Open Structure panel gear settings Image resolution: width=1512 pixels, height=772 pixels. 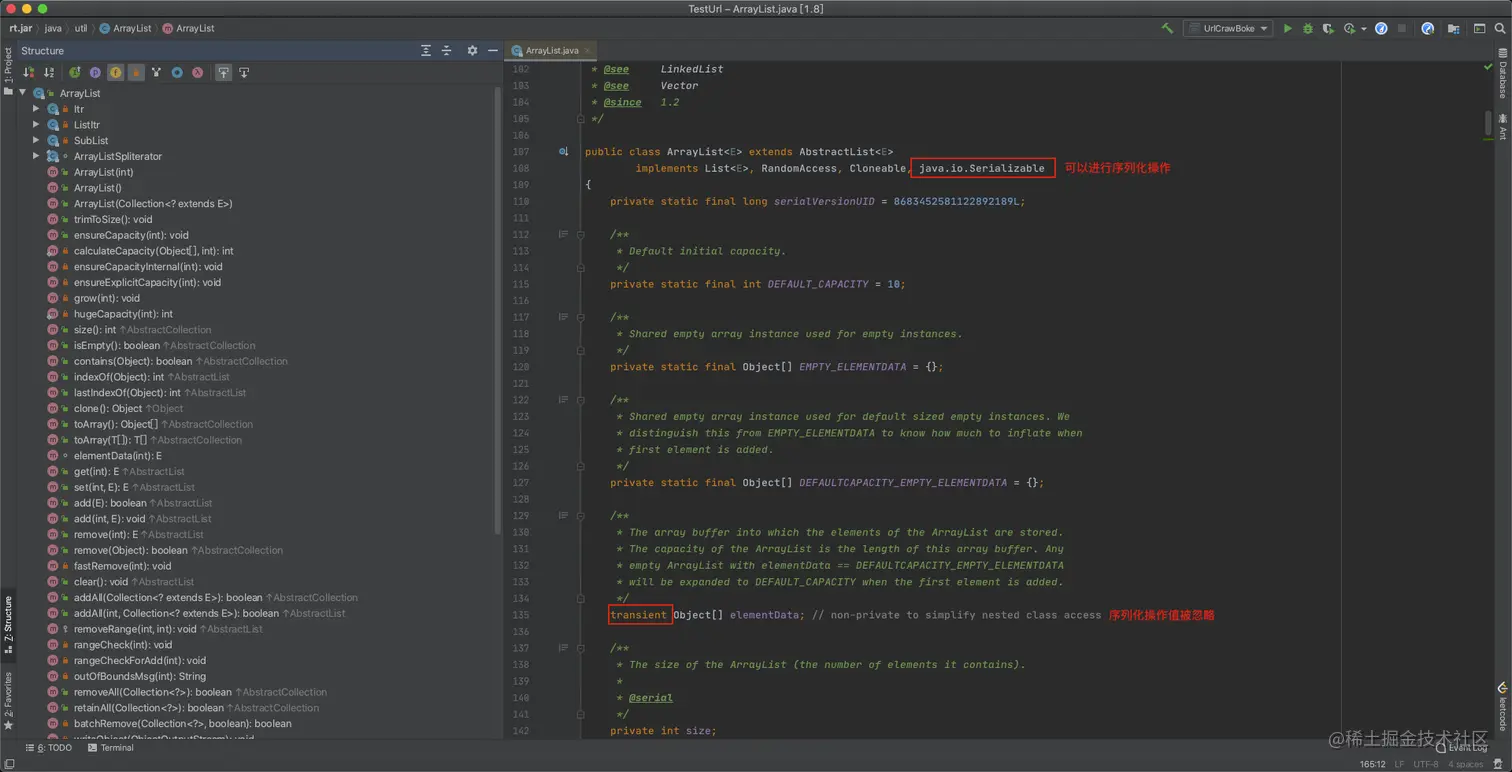pos(472,51)
